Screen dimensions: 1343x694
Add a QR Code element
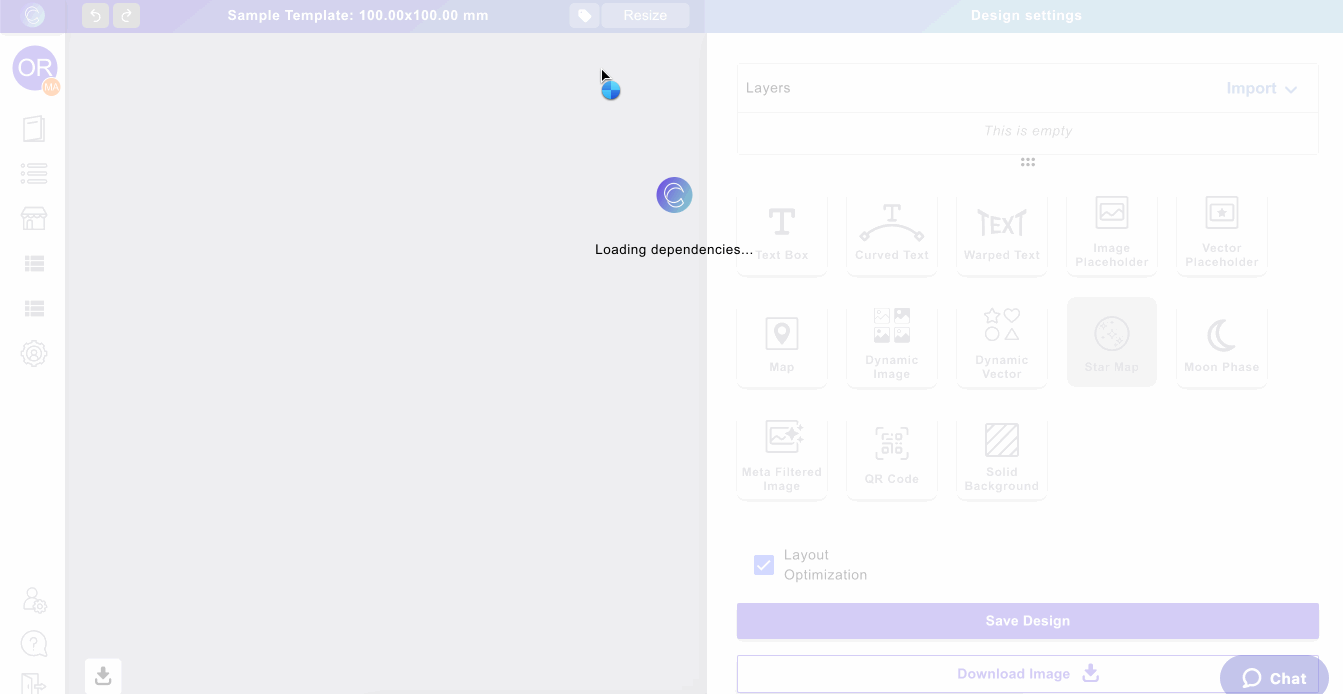coord(891,455)
